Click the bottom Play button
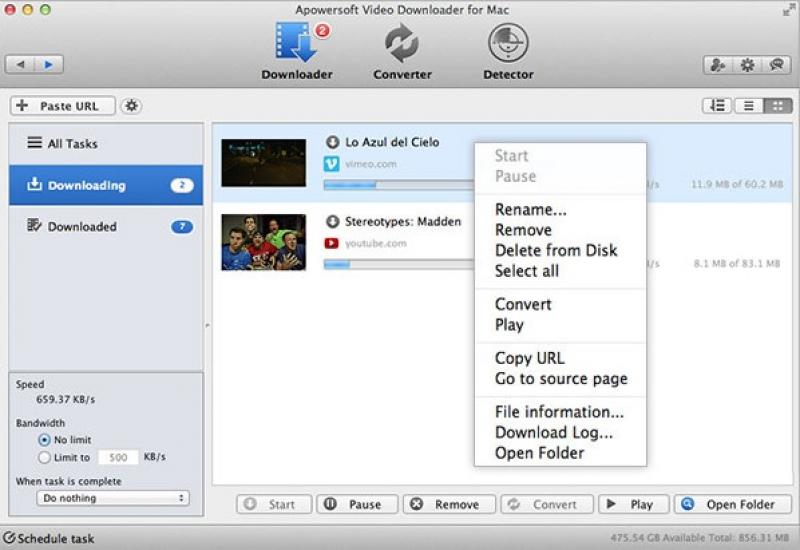This screenshot has height=550, width=800. click(x=633, y=504)
